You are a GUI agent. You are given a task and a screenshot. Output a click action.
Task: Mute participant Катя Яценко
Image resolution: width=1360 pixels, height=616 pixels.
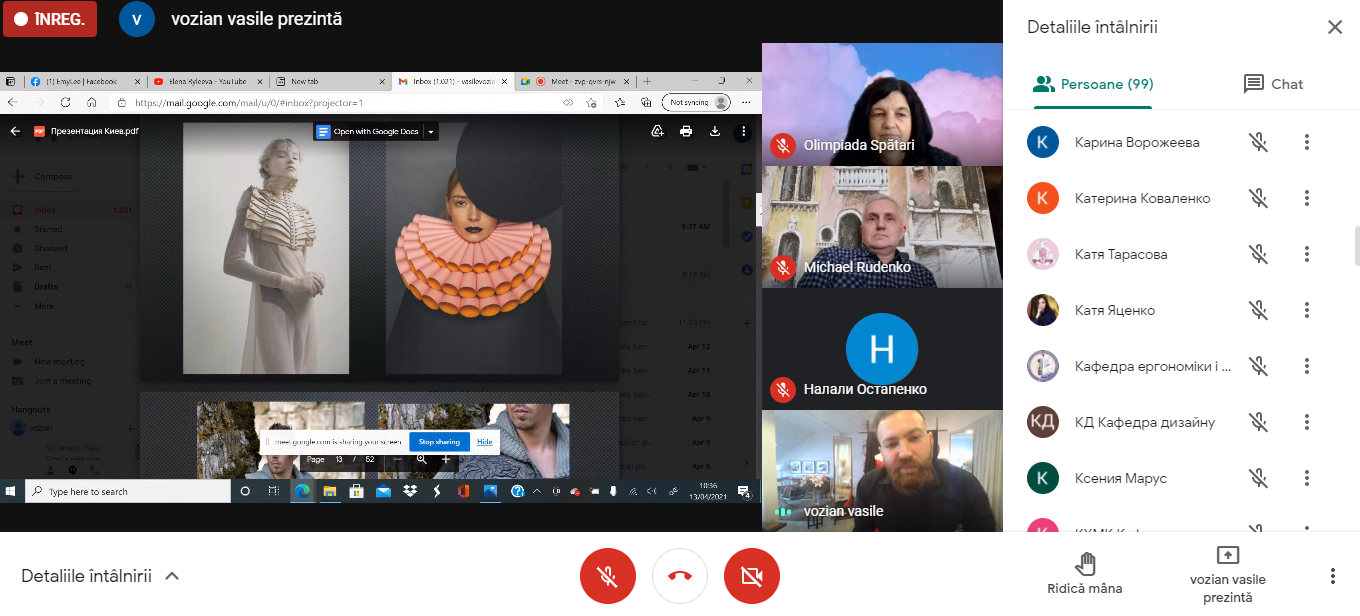(x=1258, y=311)
